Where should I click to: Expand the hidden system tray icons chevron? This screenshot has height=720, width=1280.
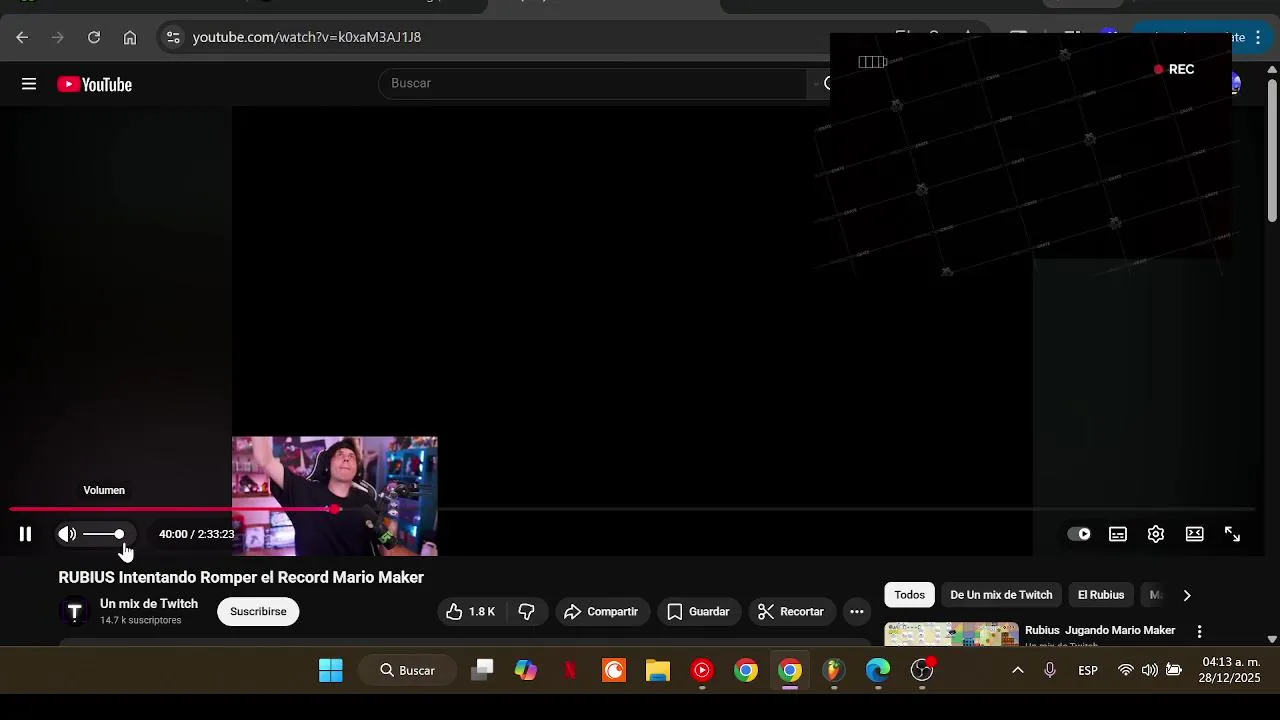pyautogui.click(x=1018, y=670)
